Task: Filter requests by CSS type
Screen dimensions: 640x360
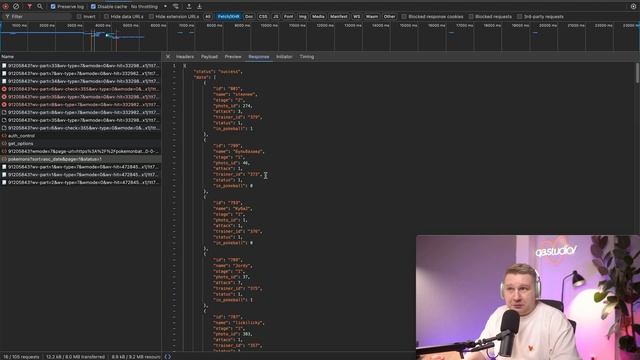Action: [x=263, y=17]
